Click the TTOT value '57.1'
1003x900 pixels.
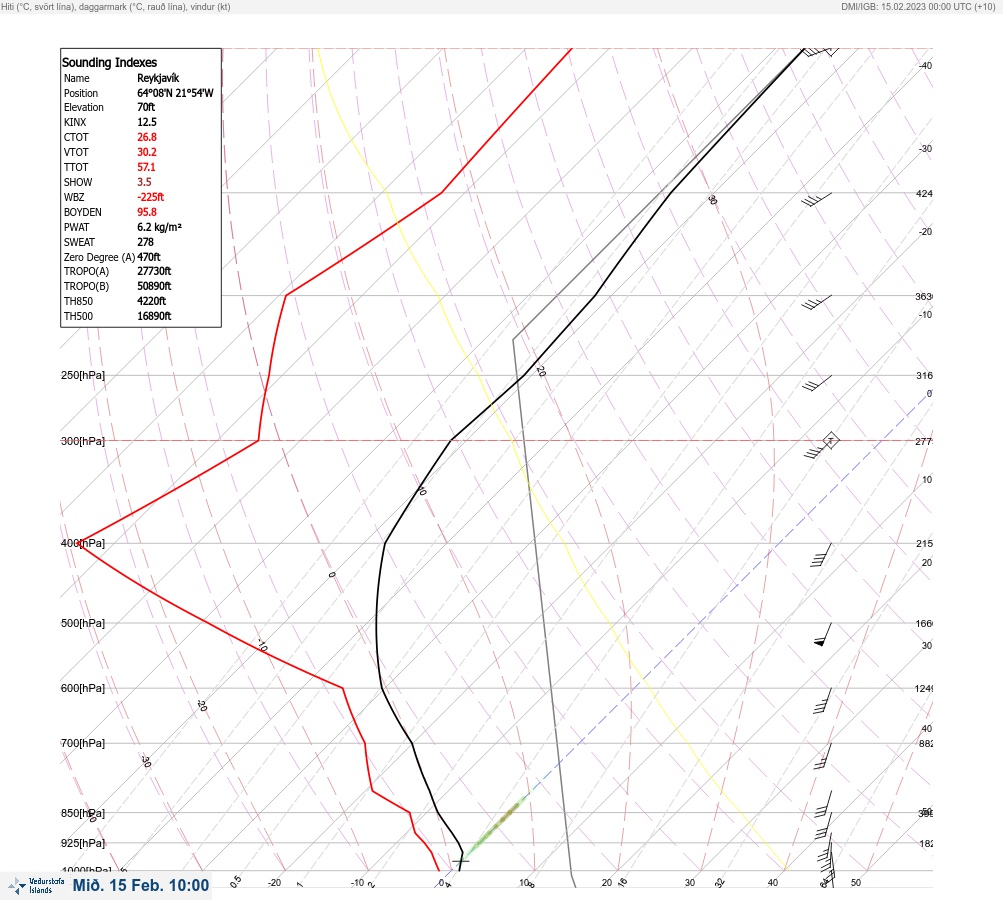click(146, 167)
